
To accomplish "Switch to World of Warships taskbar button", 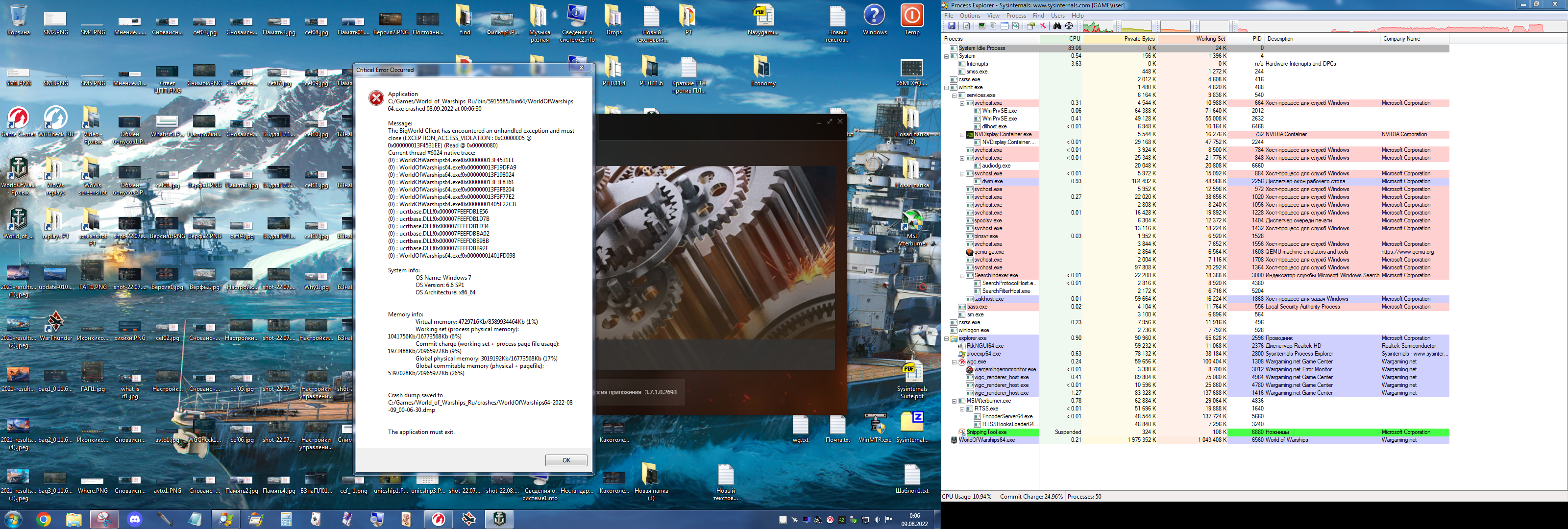I will pyautogui.click(x=499, y=519).
